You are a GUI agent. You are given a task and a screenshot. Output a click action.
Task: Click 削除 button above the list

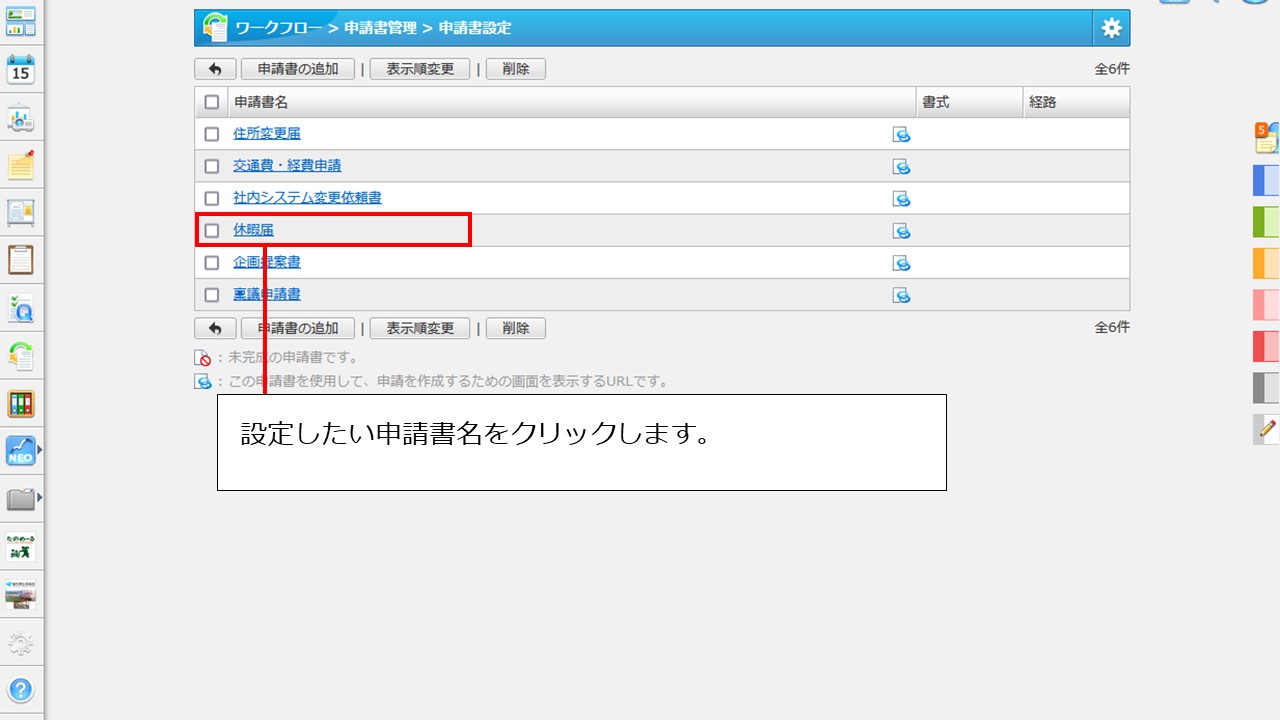(516, 69)
